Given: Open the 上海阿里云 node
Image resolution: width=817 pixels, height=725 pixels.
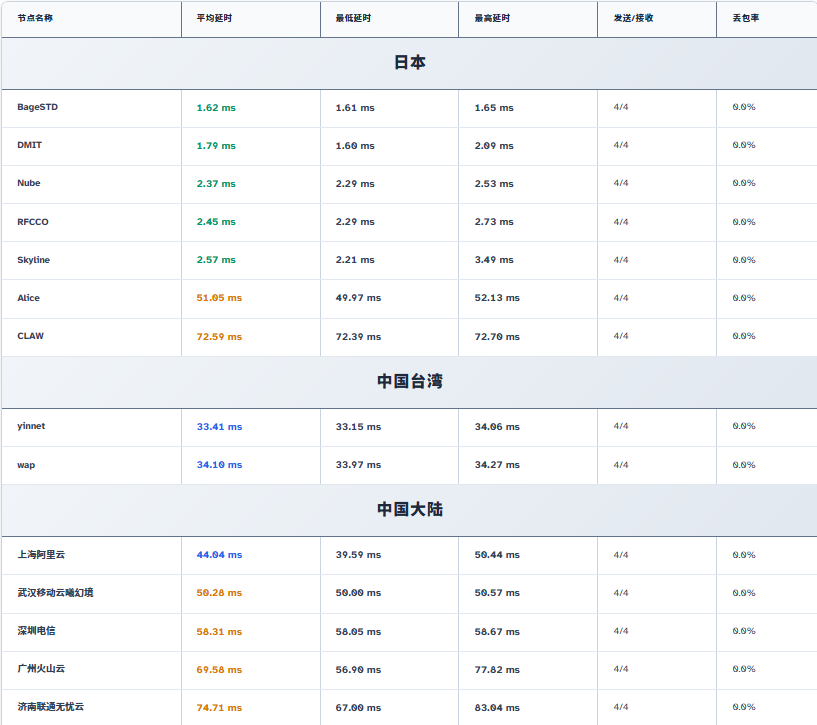Looking at the screenshot, I should click(x=41, y=554).
